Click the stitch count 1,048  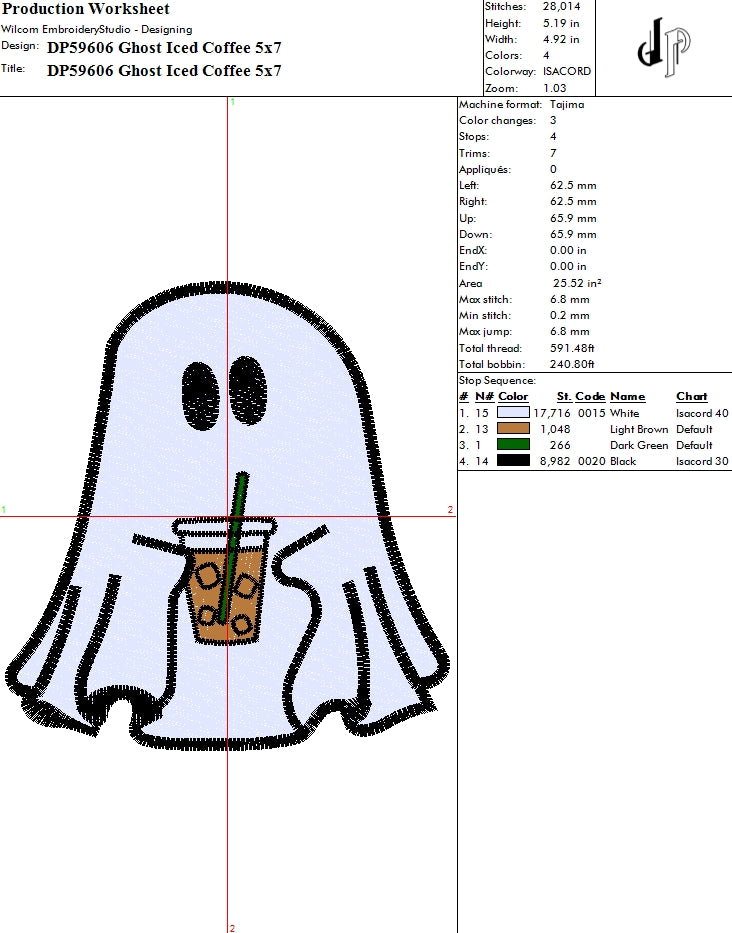tap(555, 429)
